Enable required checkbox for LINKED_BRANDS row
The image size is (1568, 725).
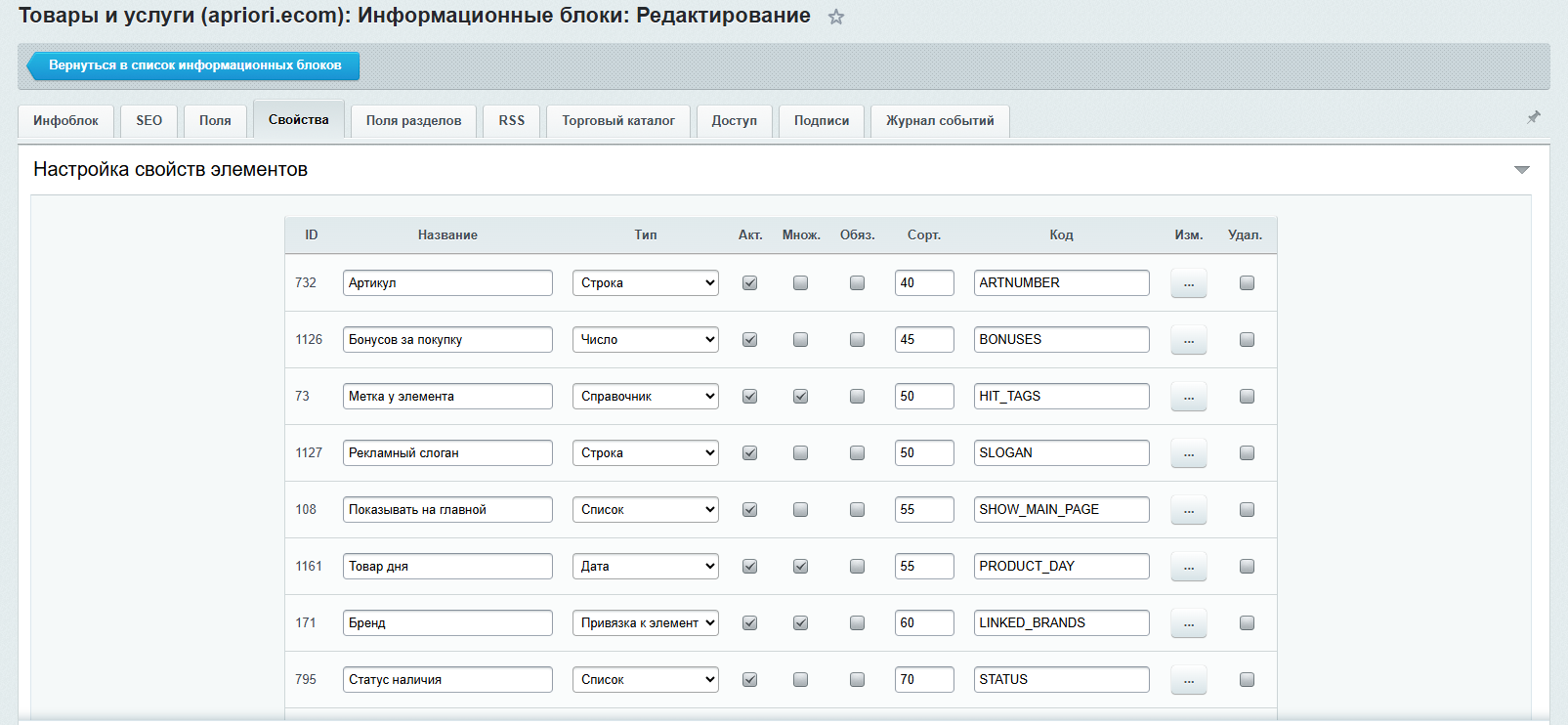857,622
